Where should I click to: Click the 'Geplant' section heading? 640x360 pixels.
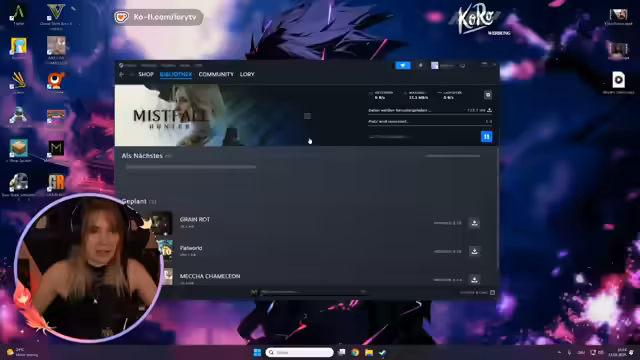134,201
